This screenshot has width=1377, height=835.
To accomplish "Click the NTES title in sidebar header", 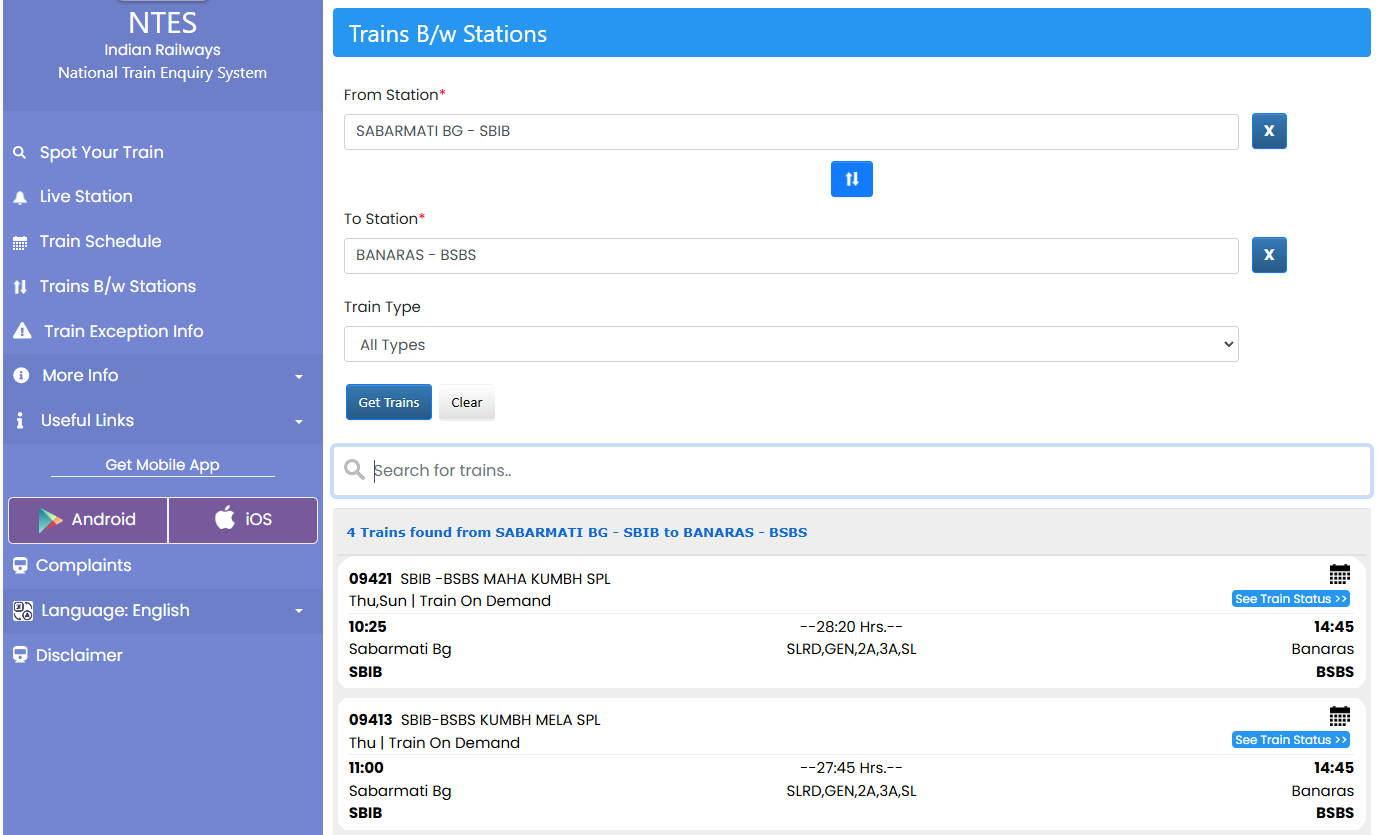I will coord(162,21).
